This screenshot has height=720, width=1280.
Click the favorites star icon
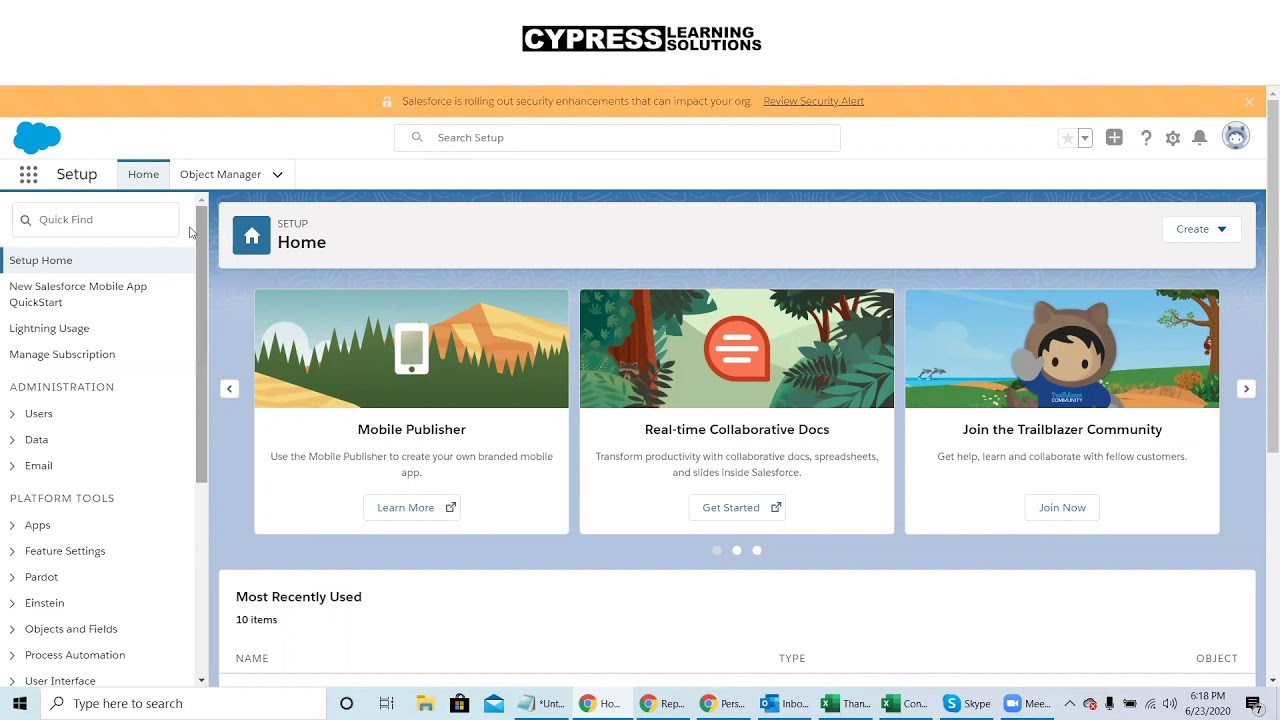pyautogui.click(x=1068, y=138)
